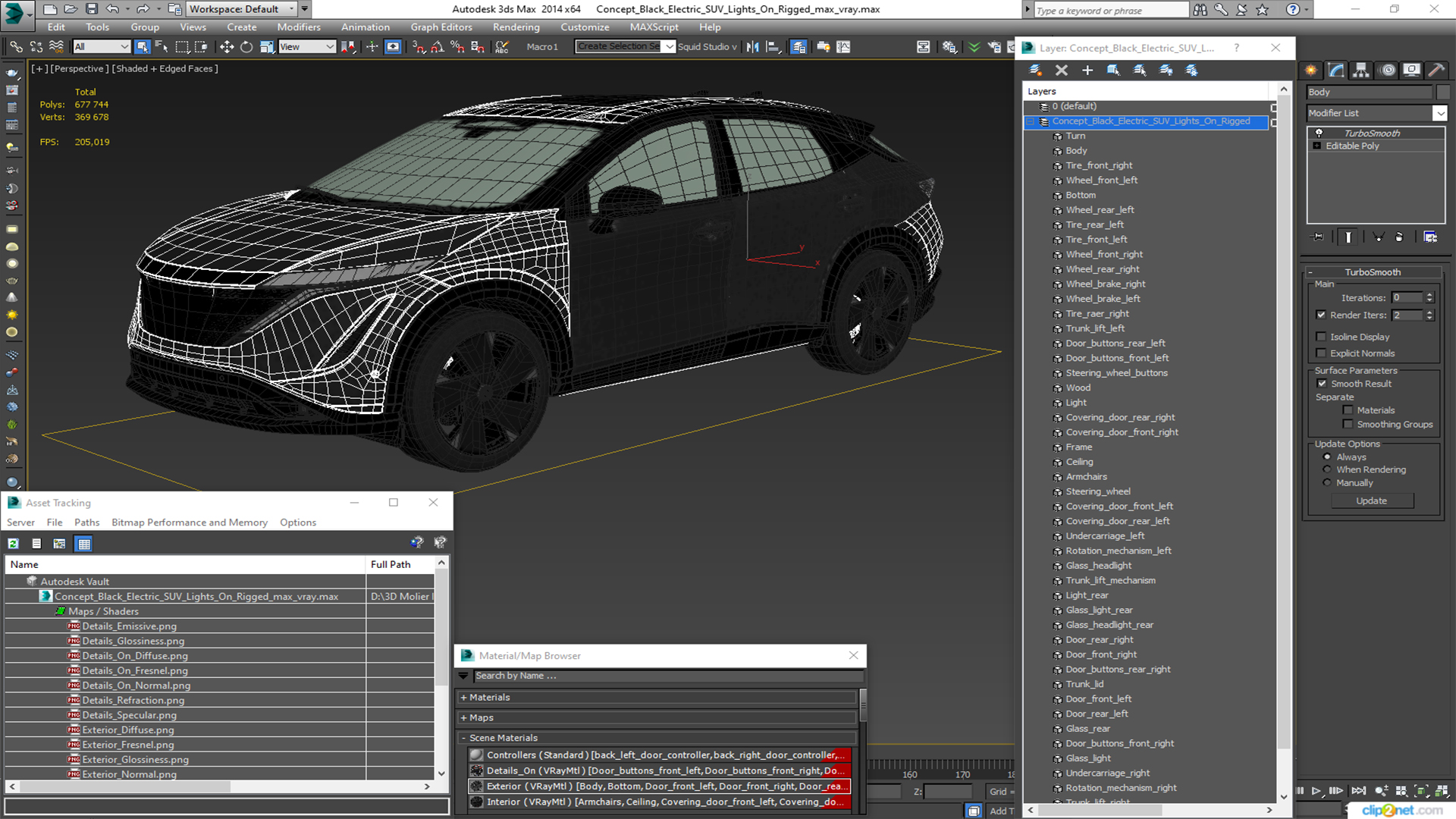This screenshot has width=1456, height=819.
Task: Click the TurboSmooth Update button
Action: click(1371, 501)
